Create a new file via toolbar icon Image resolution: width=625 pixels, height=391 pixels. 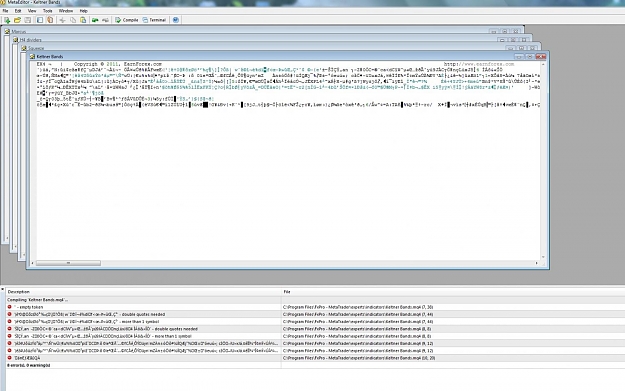tap(7, 20)
